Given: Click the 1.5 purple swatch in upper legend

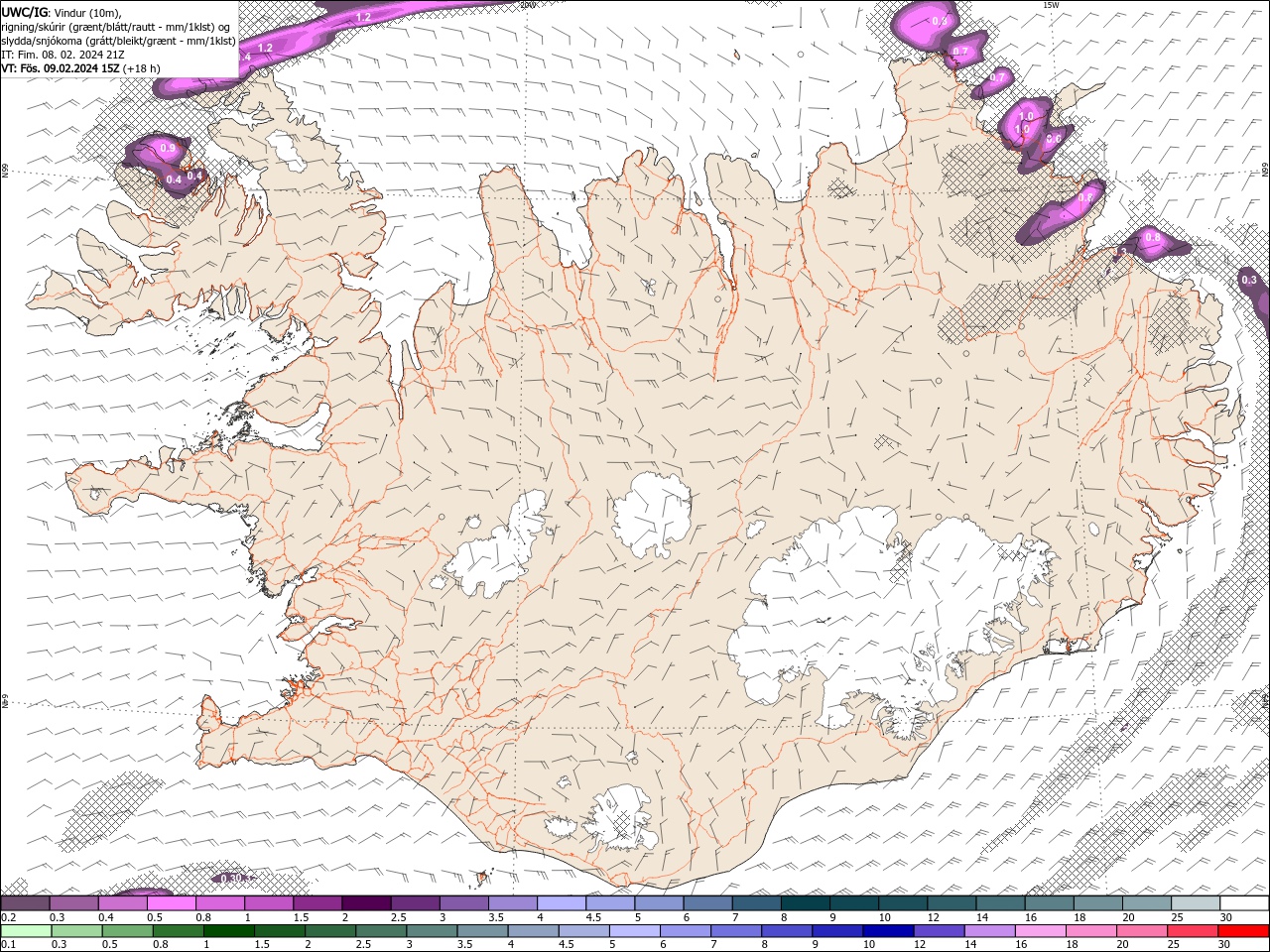Looking at the screenshot, I should (x=317, y=903).
